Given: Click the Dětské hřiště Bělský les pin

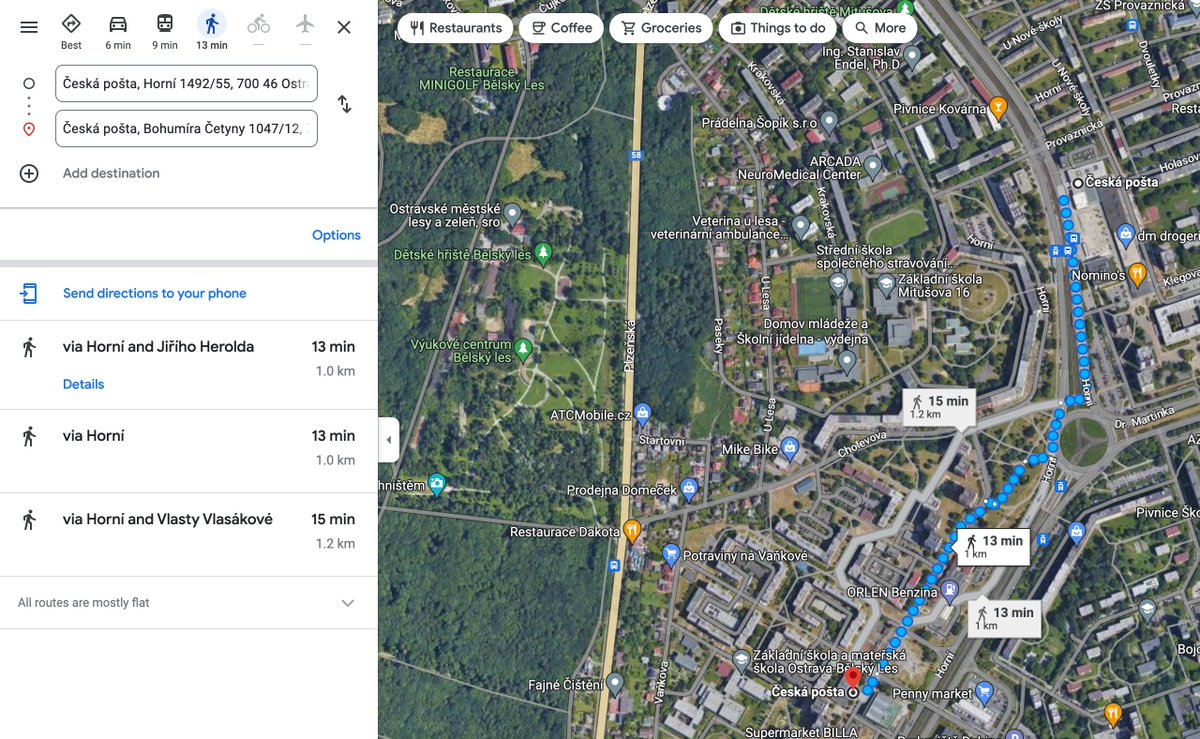Looking at the screenshot, I should point(543,254).
